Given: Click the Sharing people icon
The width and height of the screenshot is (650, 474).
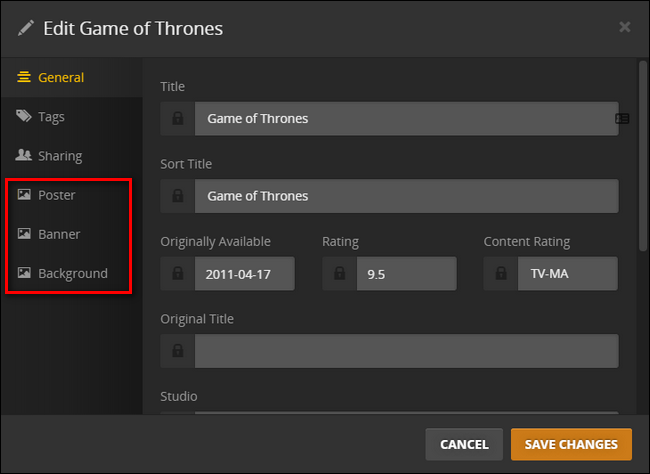Looking at the screenshot, I should 24,155.
